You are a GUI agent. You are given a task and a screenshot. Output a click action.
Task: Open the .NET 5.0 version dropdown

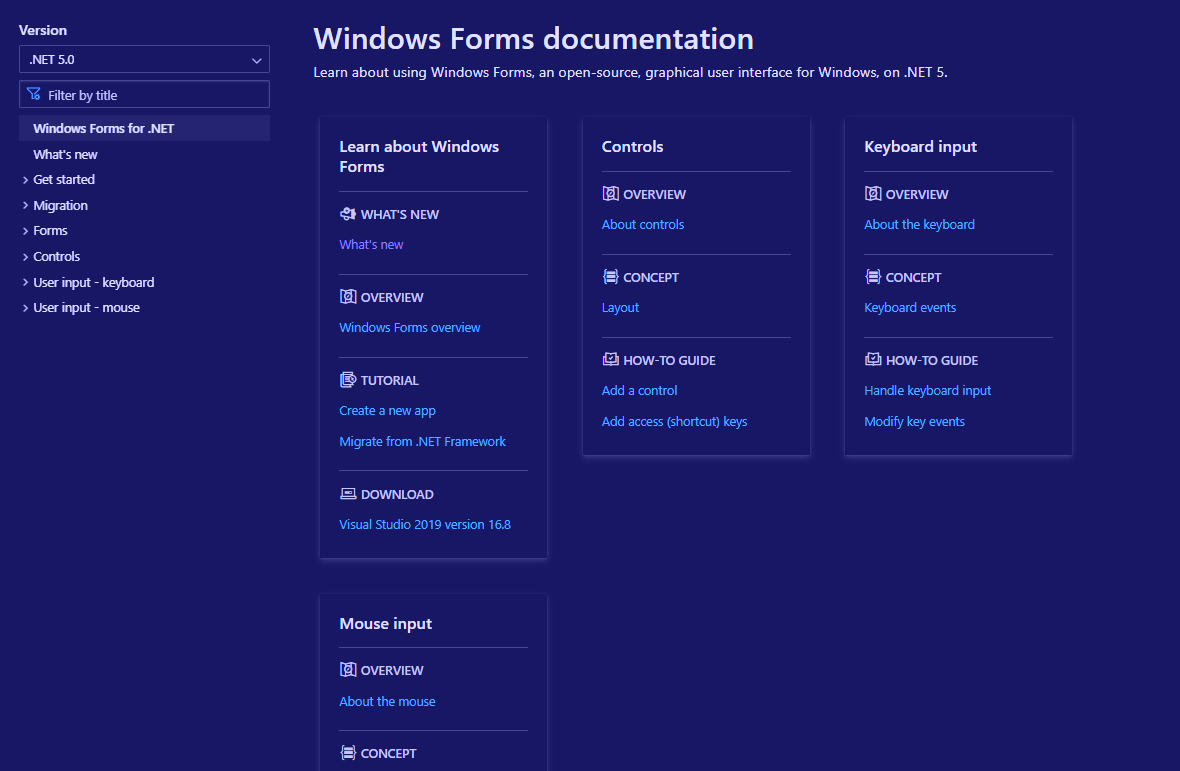click(x=144, y=59)
